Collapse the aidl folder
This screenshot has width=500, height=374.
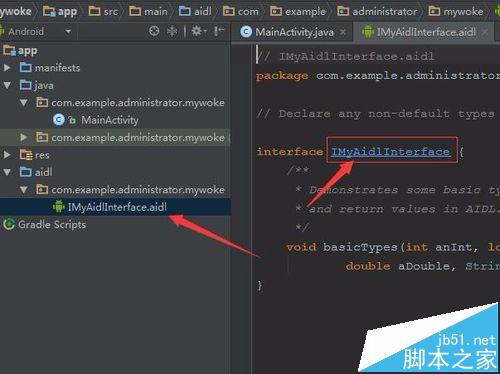7,172
